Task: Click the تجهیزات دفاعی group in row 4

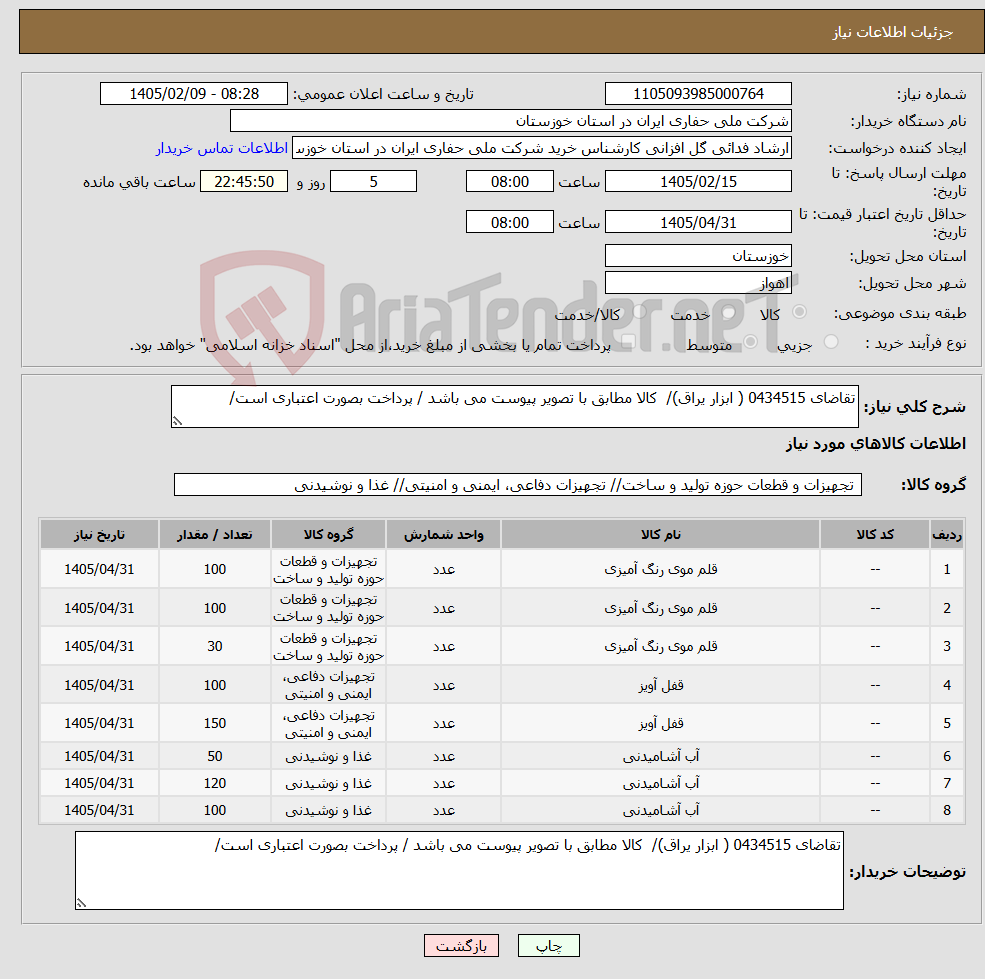Action: [329, 686]
